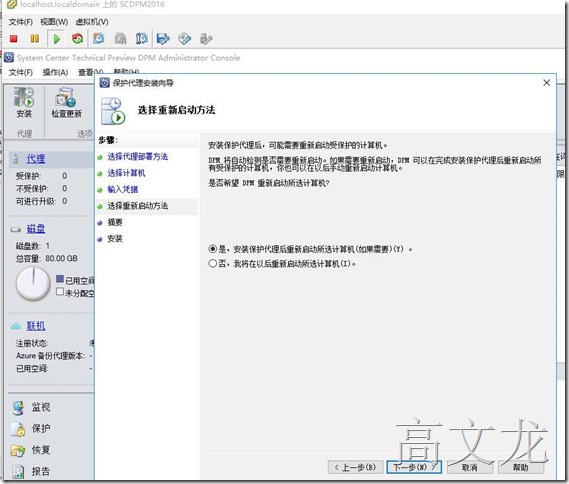This screenshot has height=484, width=569.
Task: Click the disk icon beside 磁盘
Action: click(x=16, y=229)
